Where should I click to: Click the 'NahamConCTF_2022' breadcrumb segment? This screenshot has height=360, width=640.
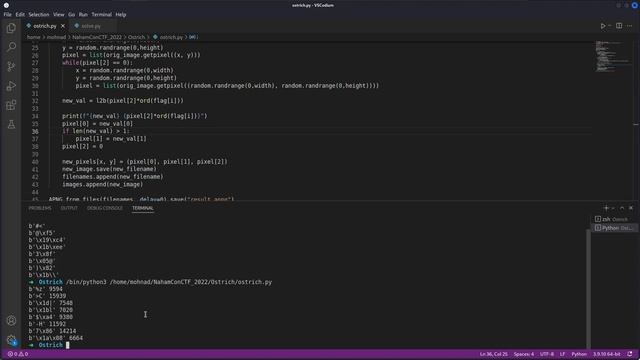pyautogui.click(x=97, y=37)
